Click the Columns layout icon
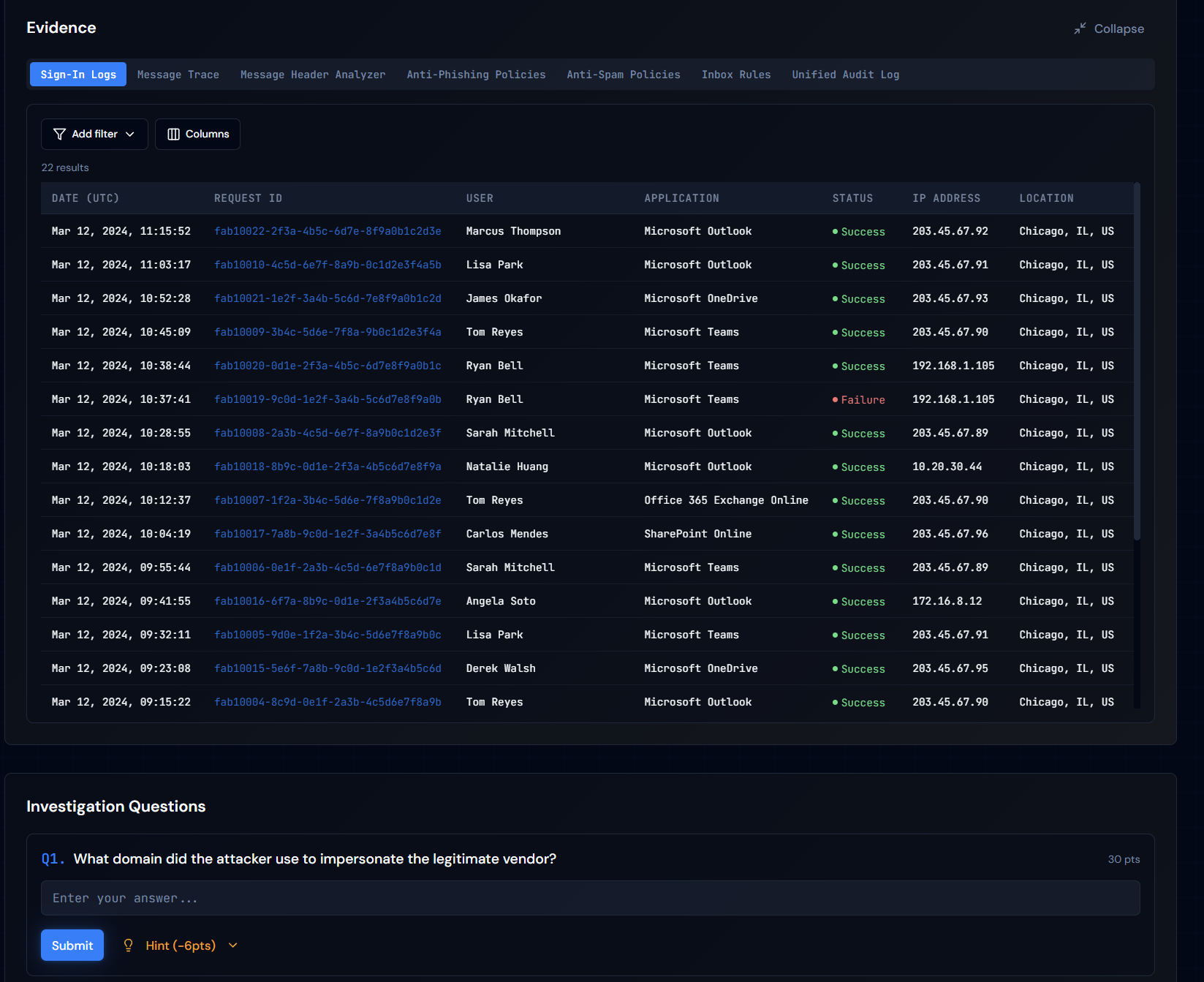Viewport: 1204px width, 982px height. point(173,134)
